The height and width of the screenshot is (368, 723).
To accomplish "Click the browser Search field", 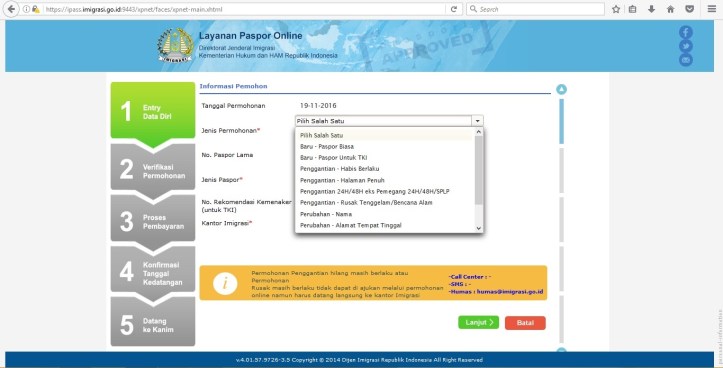I will (x=535, y=9).
